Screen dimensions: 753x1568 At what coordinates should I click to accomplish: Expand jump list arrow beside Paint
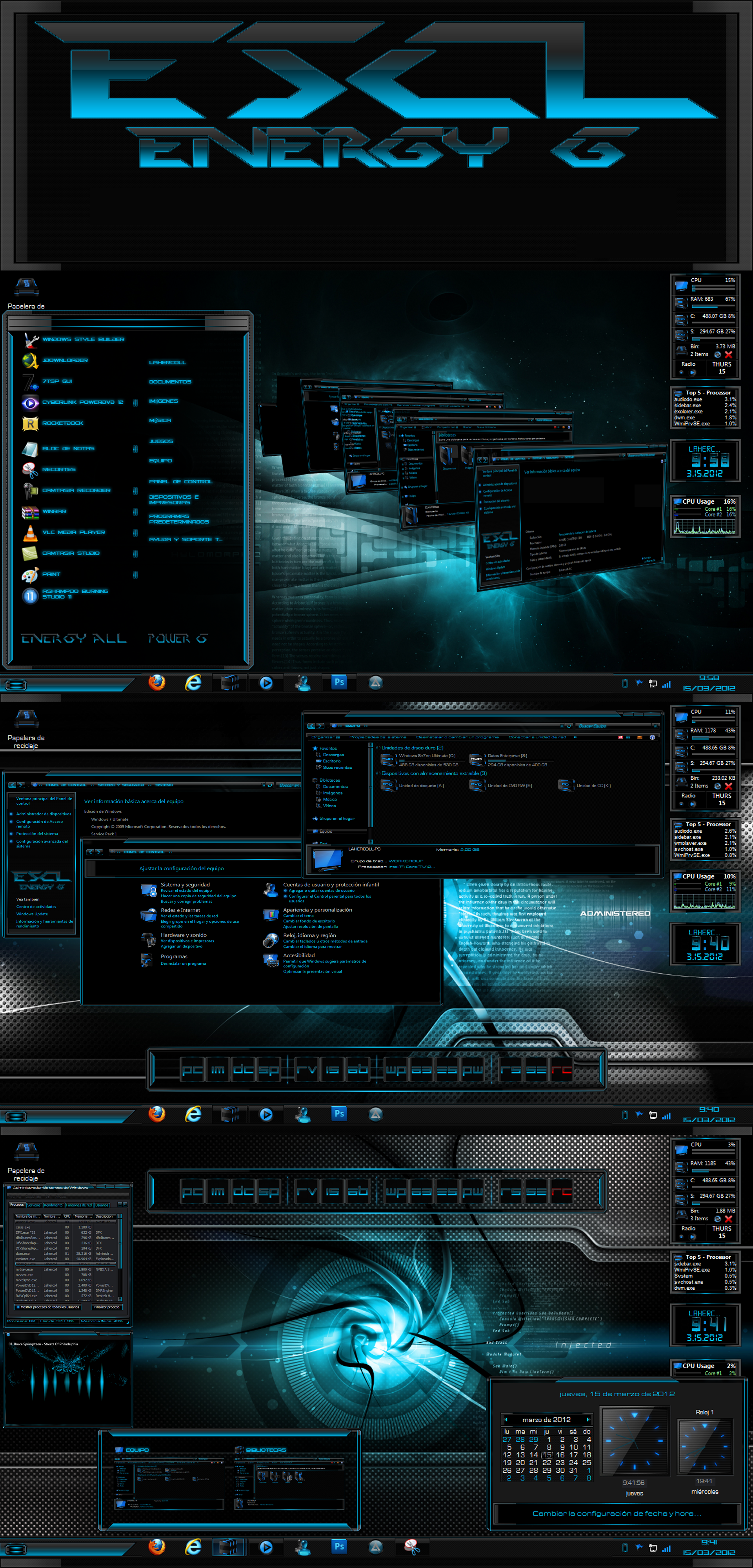click(135, 575)
